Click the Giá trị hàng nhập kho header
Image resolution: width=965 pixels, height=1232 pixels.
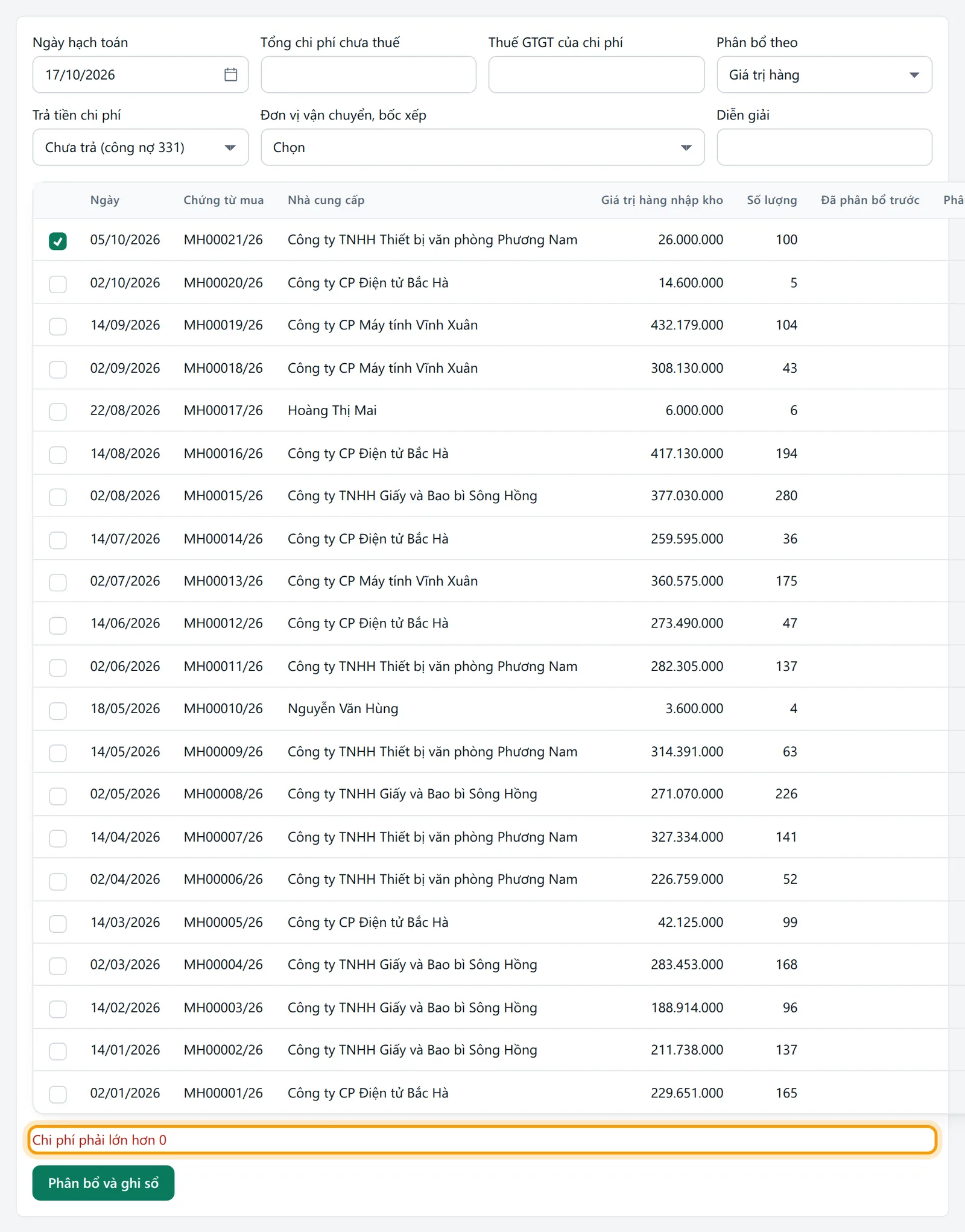point(662,200)
